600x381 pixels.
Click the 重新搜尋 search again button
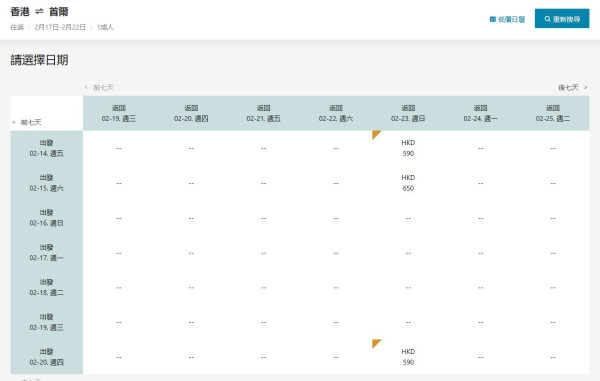(562, 19)
